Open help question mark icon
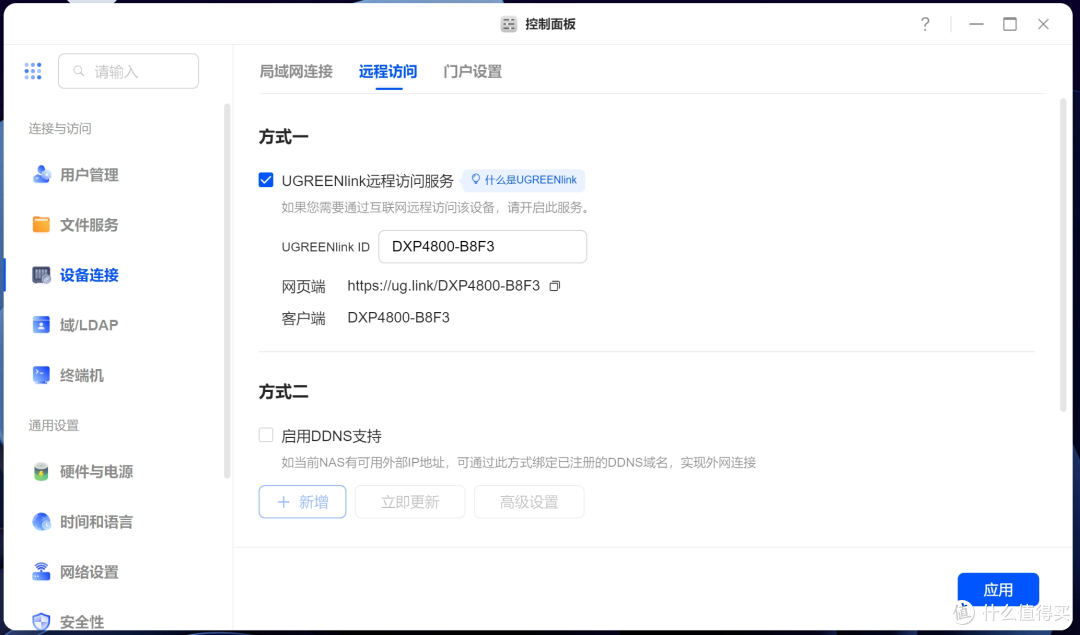This screenshot has width=1080, height=635. pos(925,24)
